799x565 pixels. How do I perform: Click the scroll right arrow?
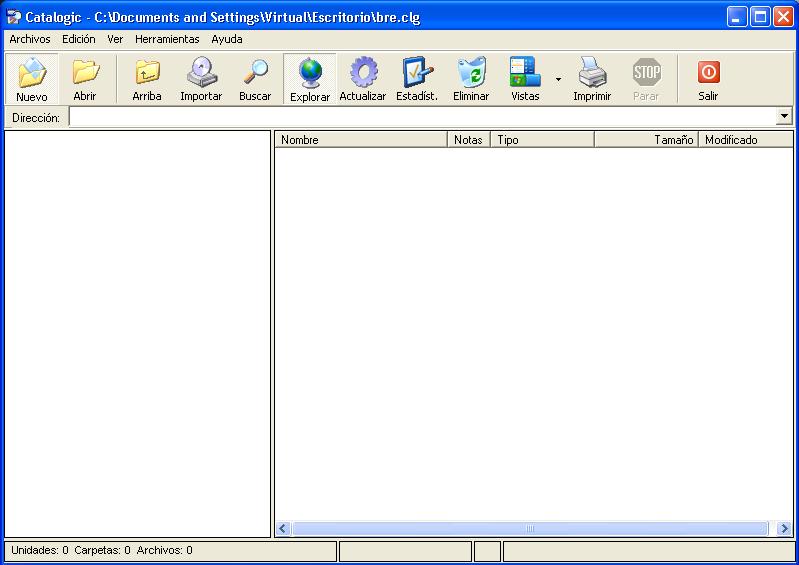click(784, 528)
